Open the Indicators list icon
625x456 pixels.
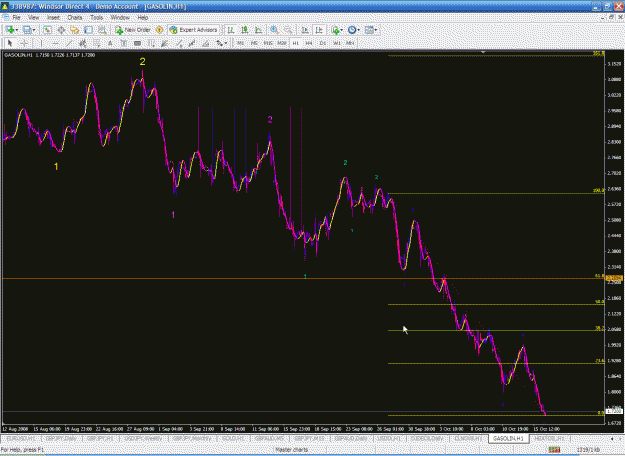[x=336, y=30]
